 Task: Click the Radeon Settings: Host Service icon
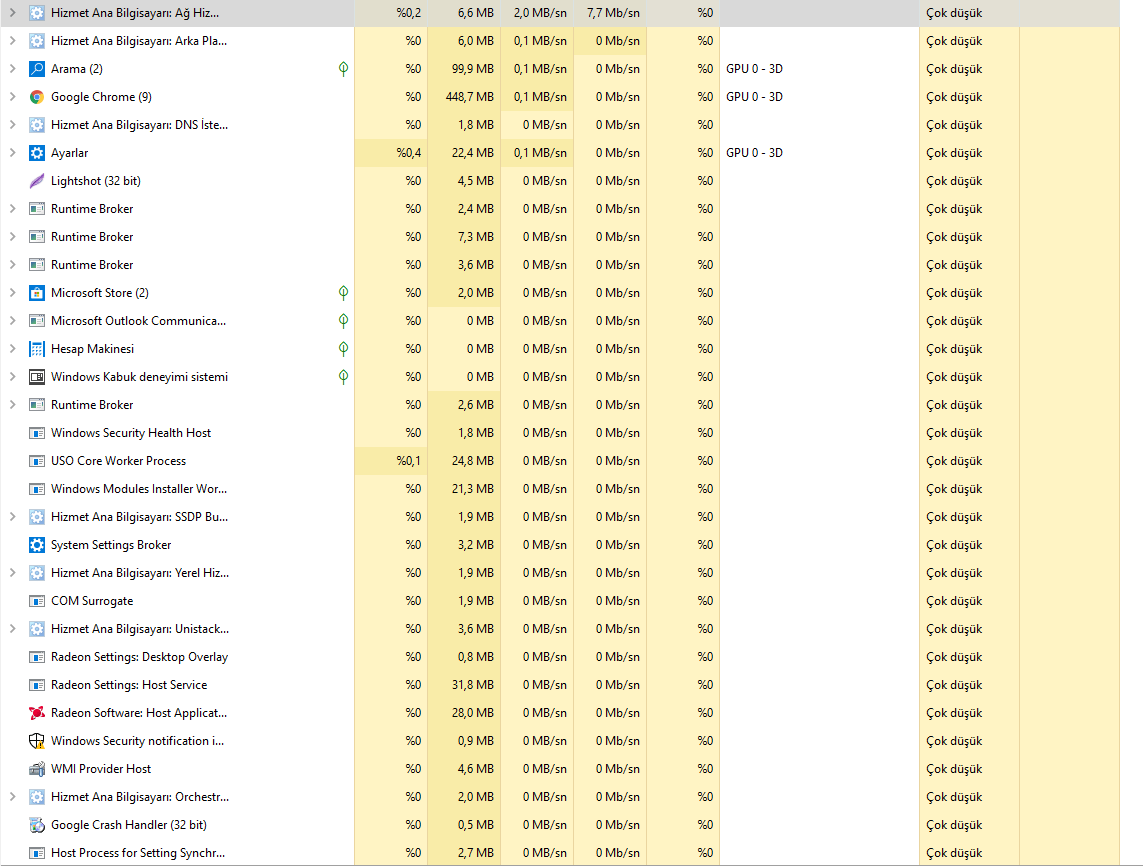36,685
